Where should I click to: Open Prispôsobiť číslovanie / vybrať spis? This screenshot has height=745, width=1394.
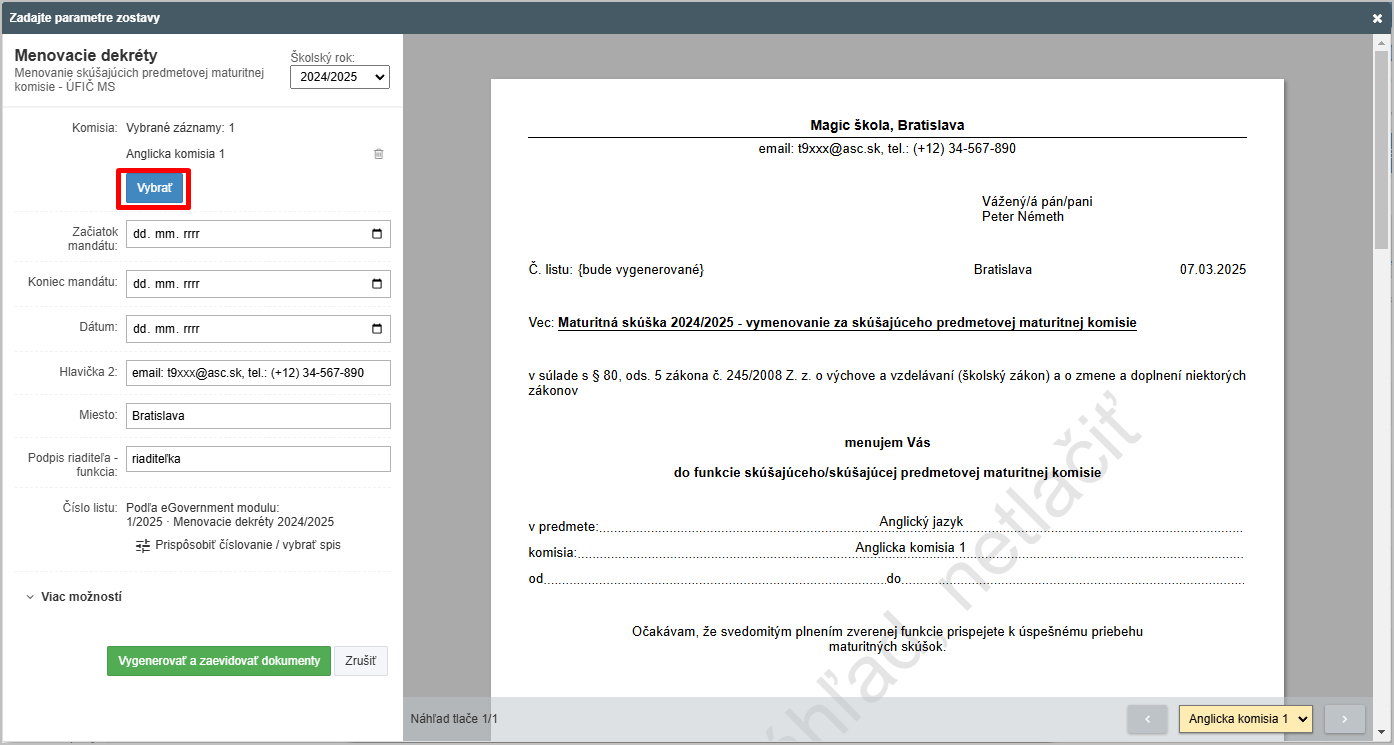[x=239, y=546]
